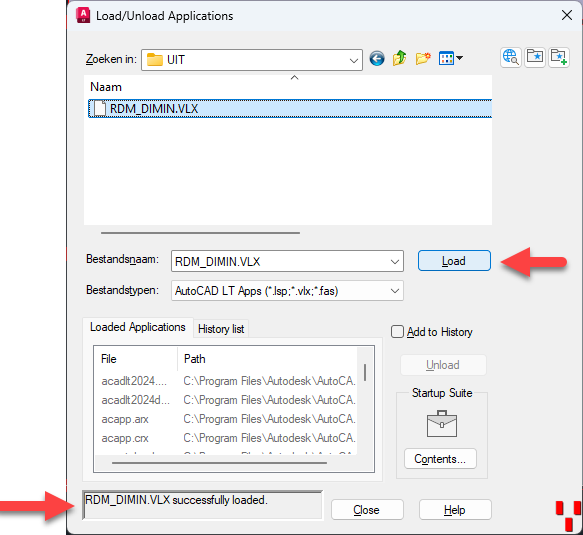Expand the Bestandstypen file type dropdown
Image resolution: width=583 pixels, height=535 pixels.
pos(395,291)
